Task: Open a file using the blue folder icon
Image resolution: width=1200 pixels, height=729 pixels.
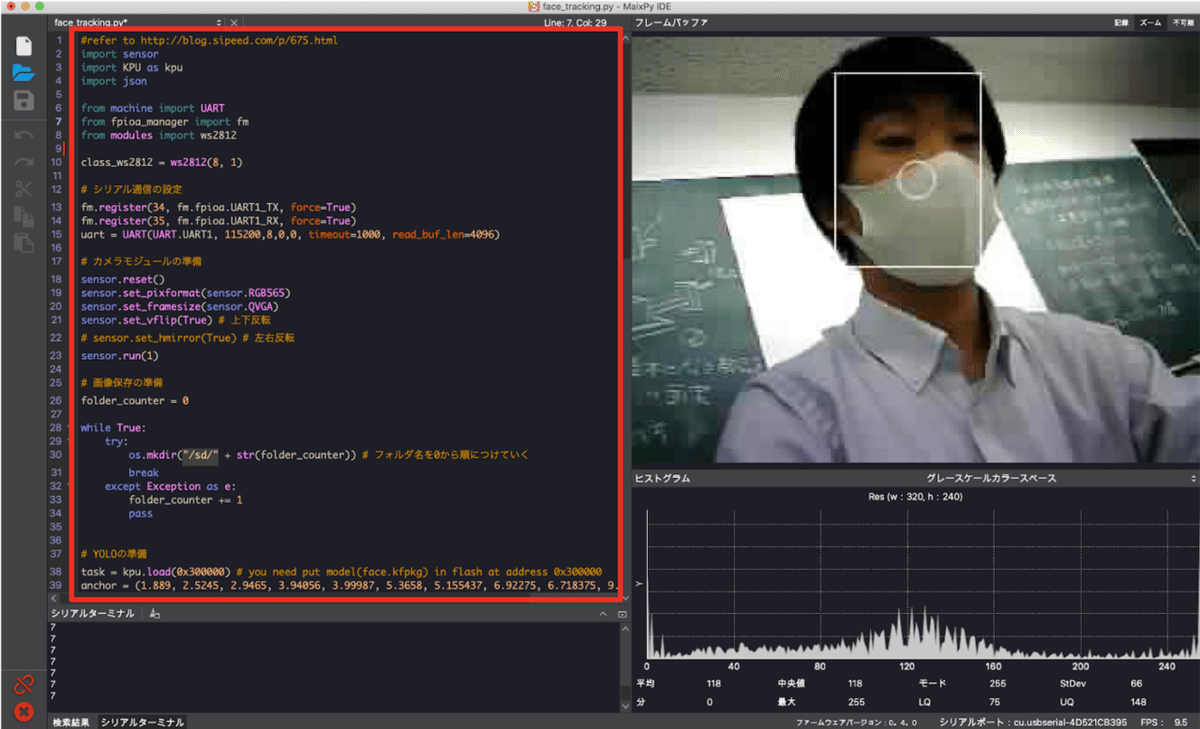Action: (24, 72)
